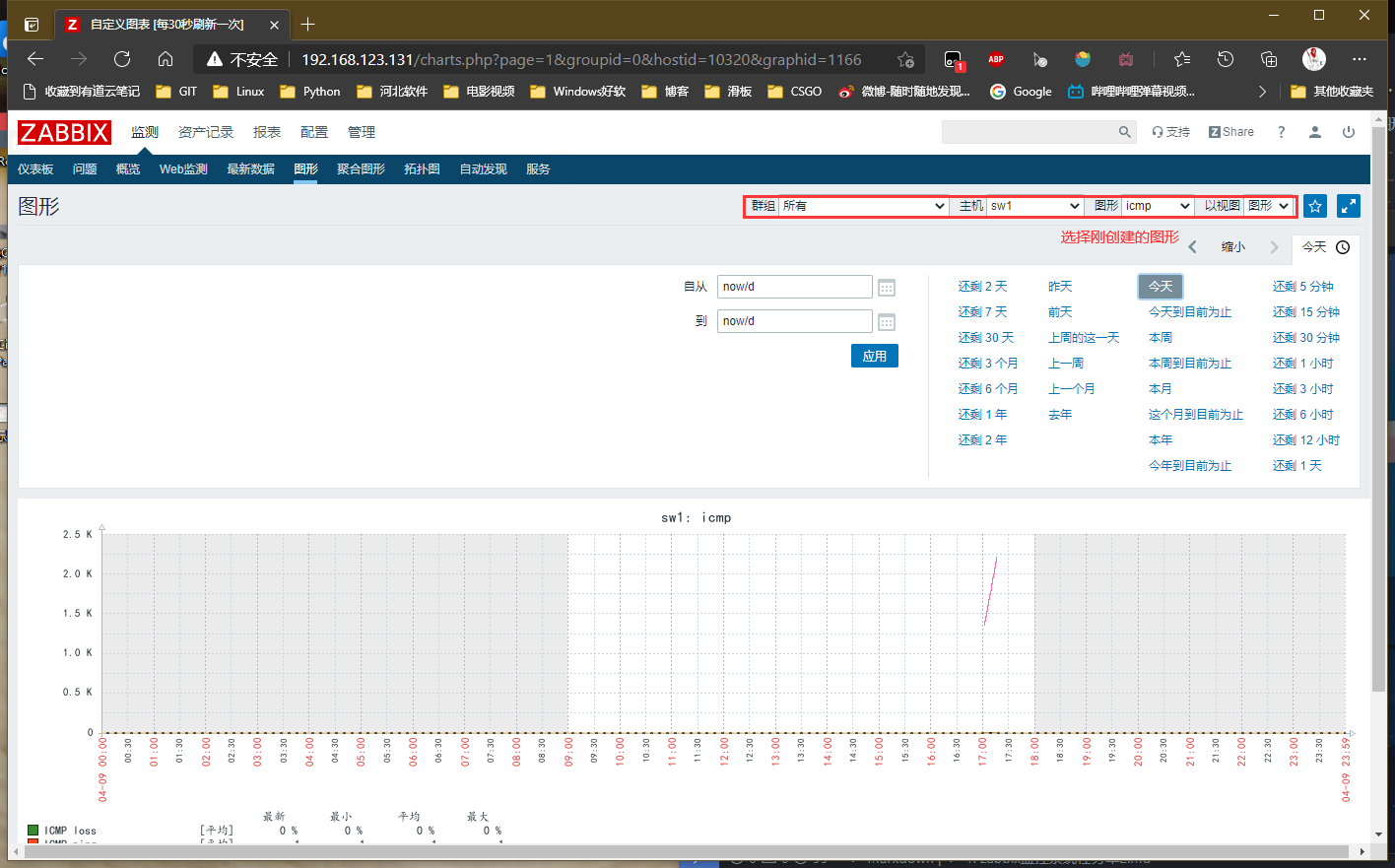
Task: Open 报表 main menu
Action: coord(267,132)
